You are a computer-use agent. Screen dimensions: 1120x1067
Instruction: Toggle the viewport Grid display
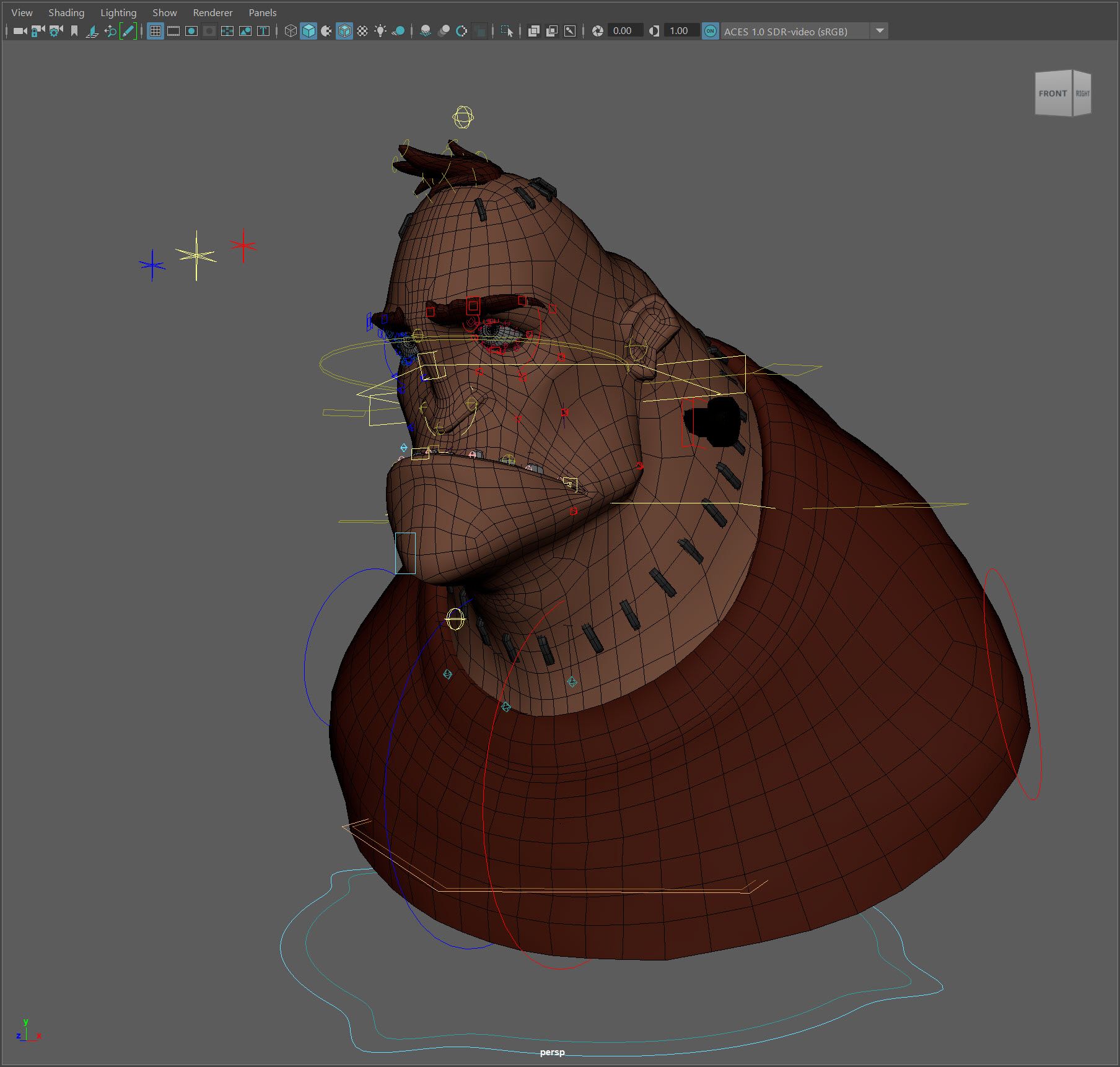pos(155,31)
